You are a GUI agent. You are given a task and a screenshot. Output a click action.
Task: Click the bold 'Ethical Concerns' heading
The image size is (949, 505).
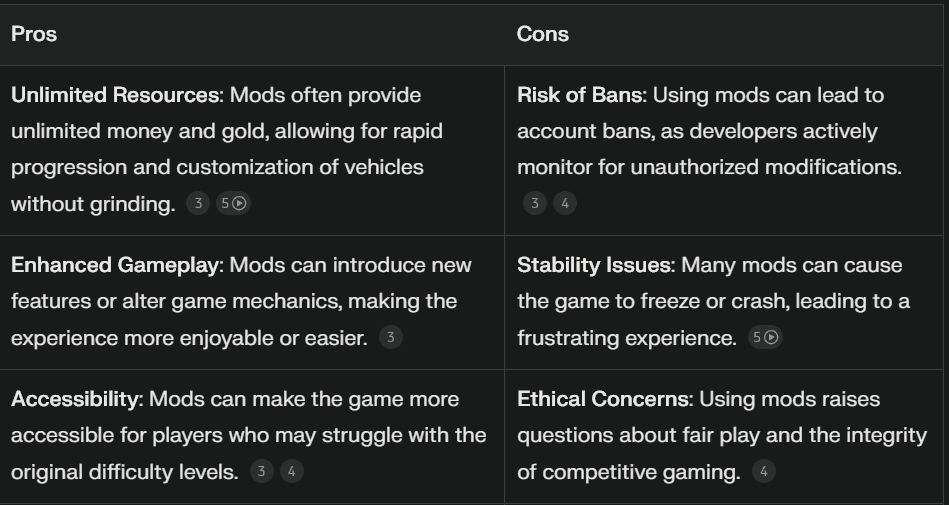tap(603, 399)
